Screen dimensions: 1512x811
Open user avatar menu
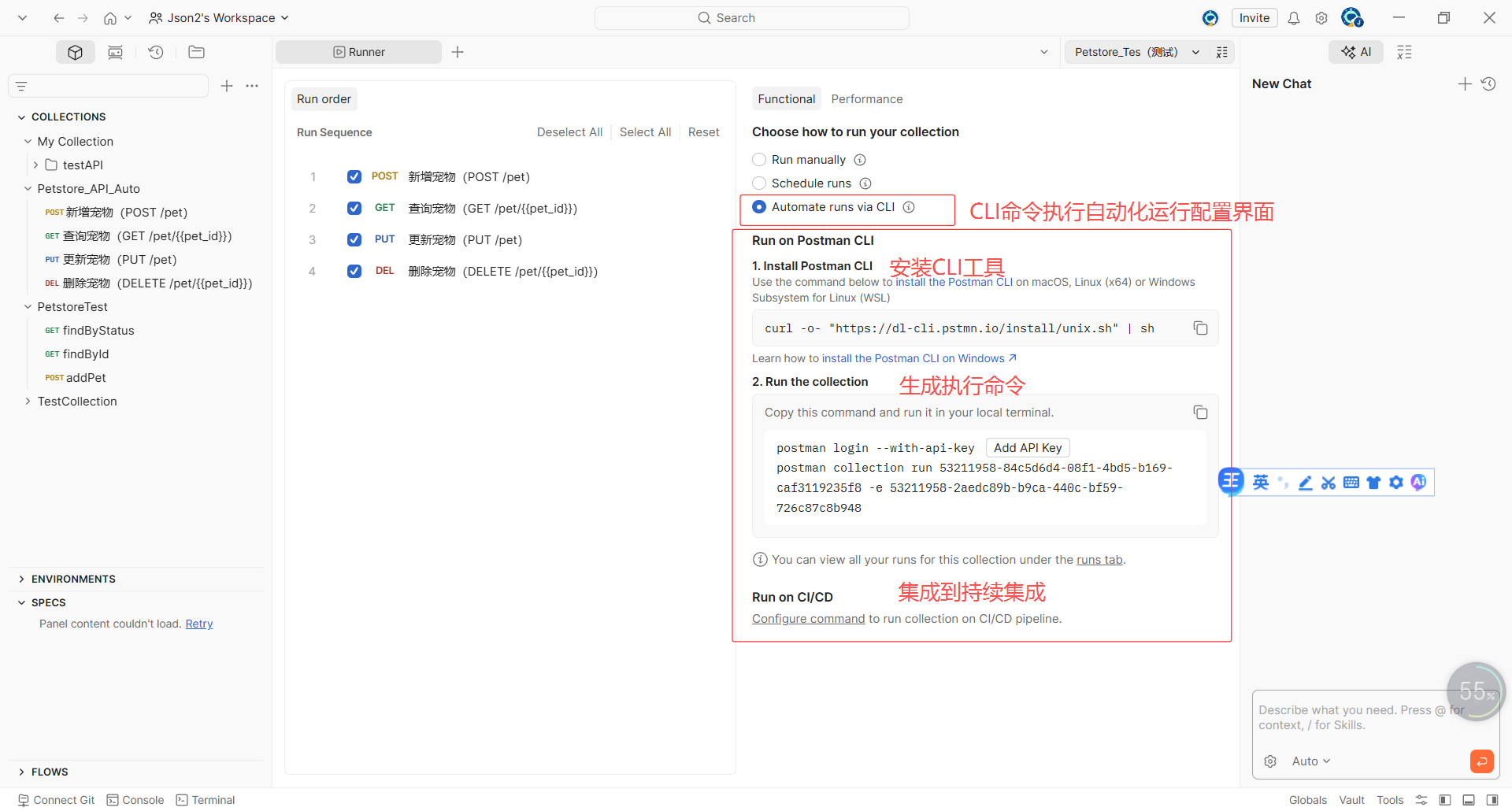(x=1352, y=17)
